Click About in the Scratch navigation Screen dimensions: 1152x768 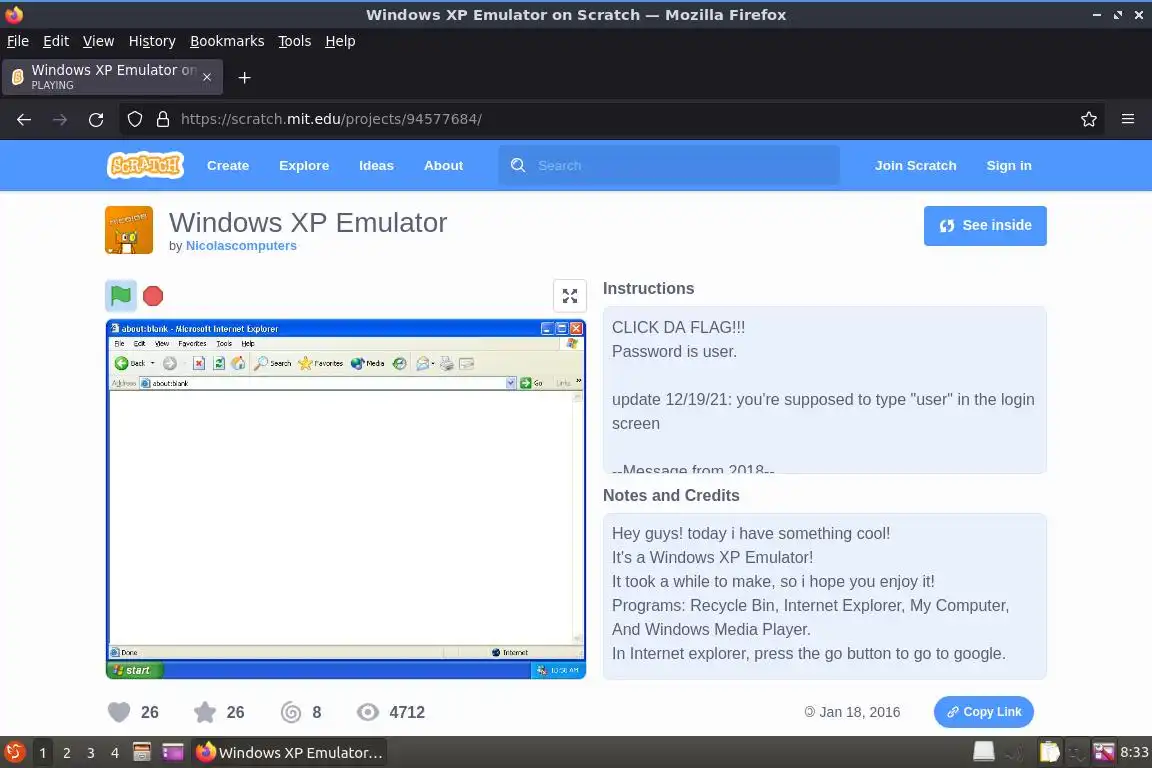(443, 165)
